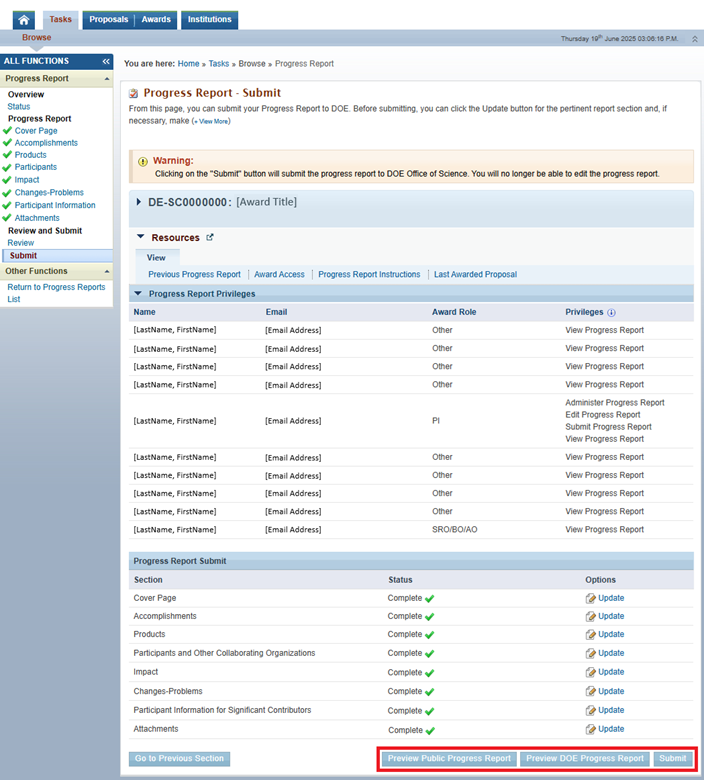The width and height of the screenshot is (704, 780).
Task: Click the Privileges info icon
Action: [611, 312]
